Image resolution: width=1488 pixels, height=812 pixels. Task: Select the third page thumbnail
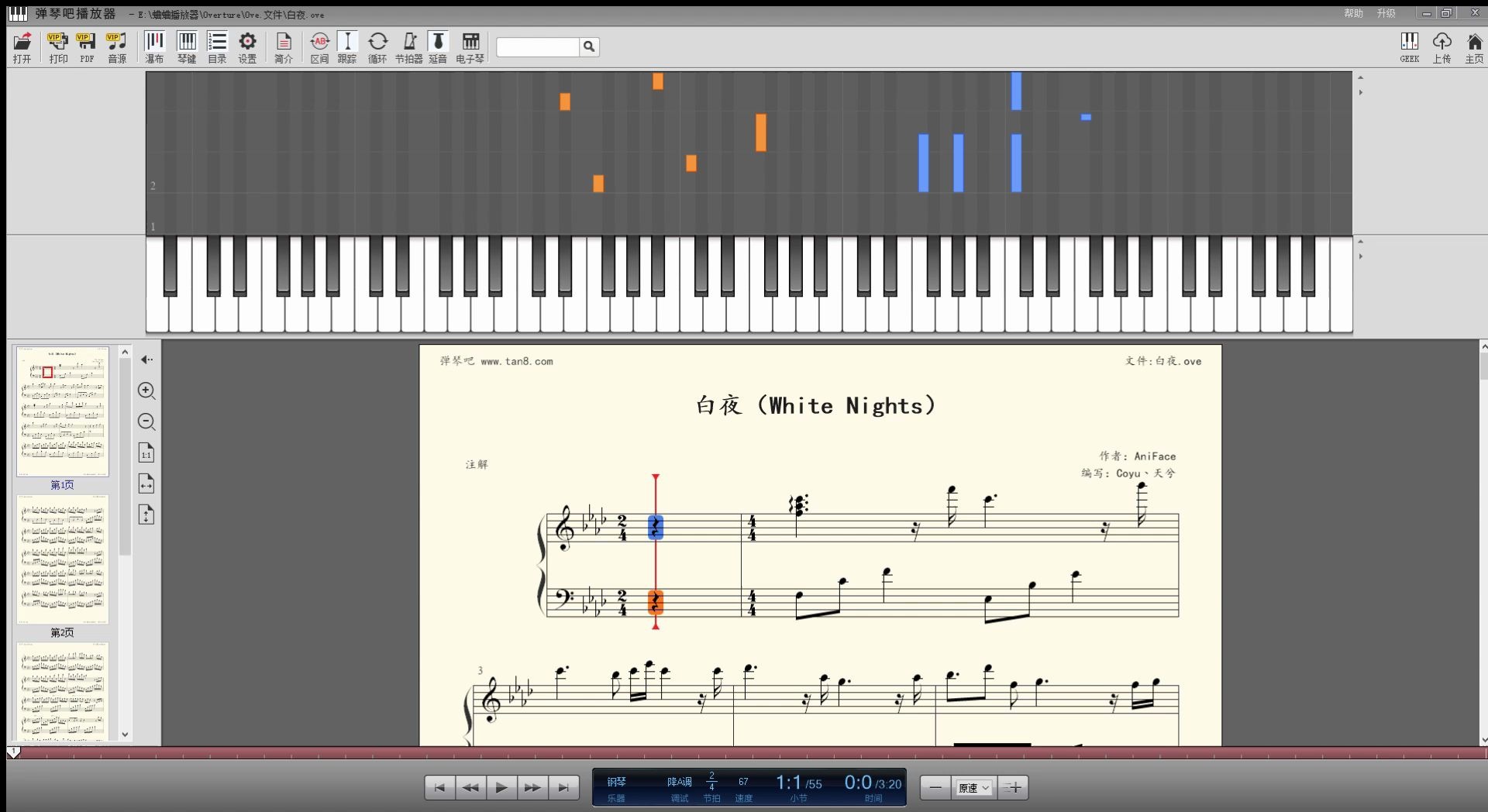pos(63,691)
